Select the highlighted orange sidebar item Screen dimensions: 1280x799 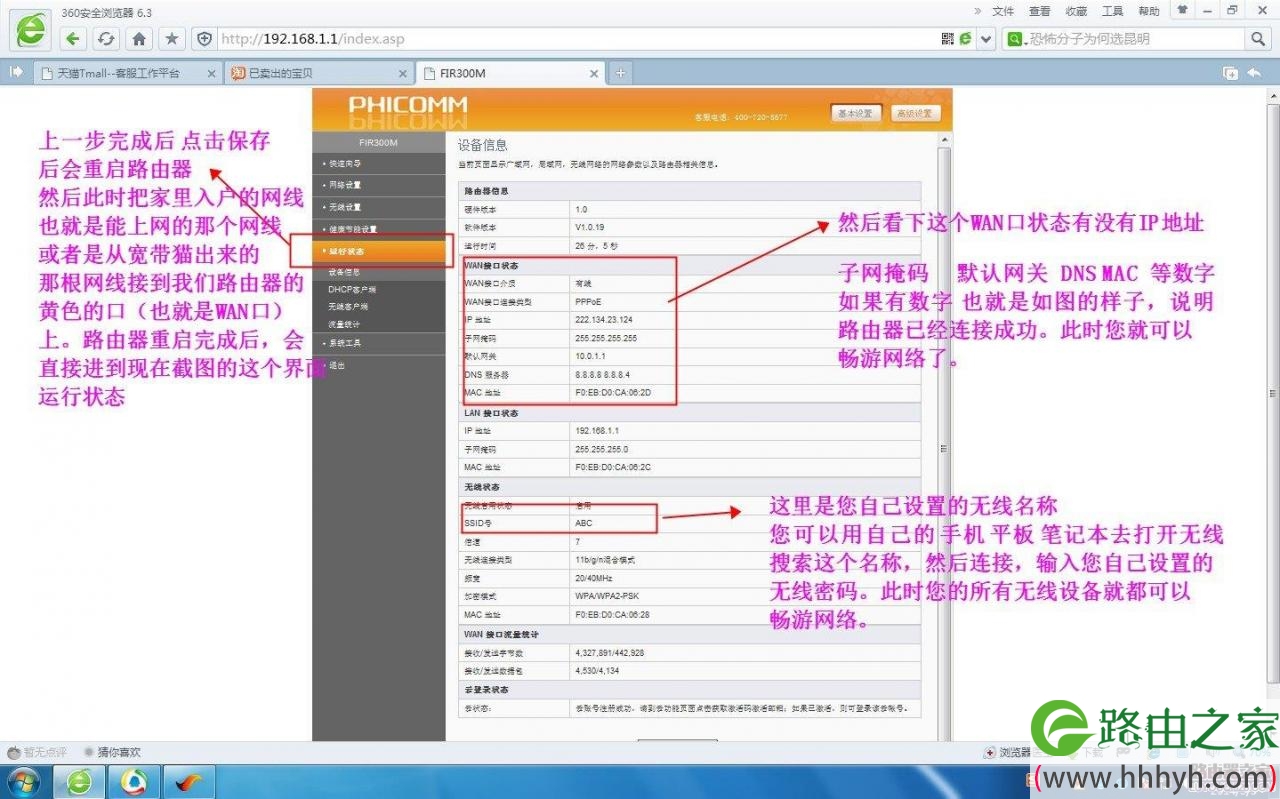[x=378, y=251]
